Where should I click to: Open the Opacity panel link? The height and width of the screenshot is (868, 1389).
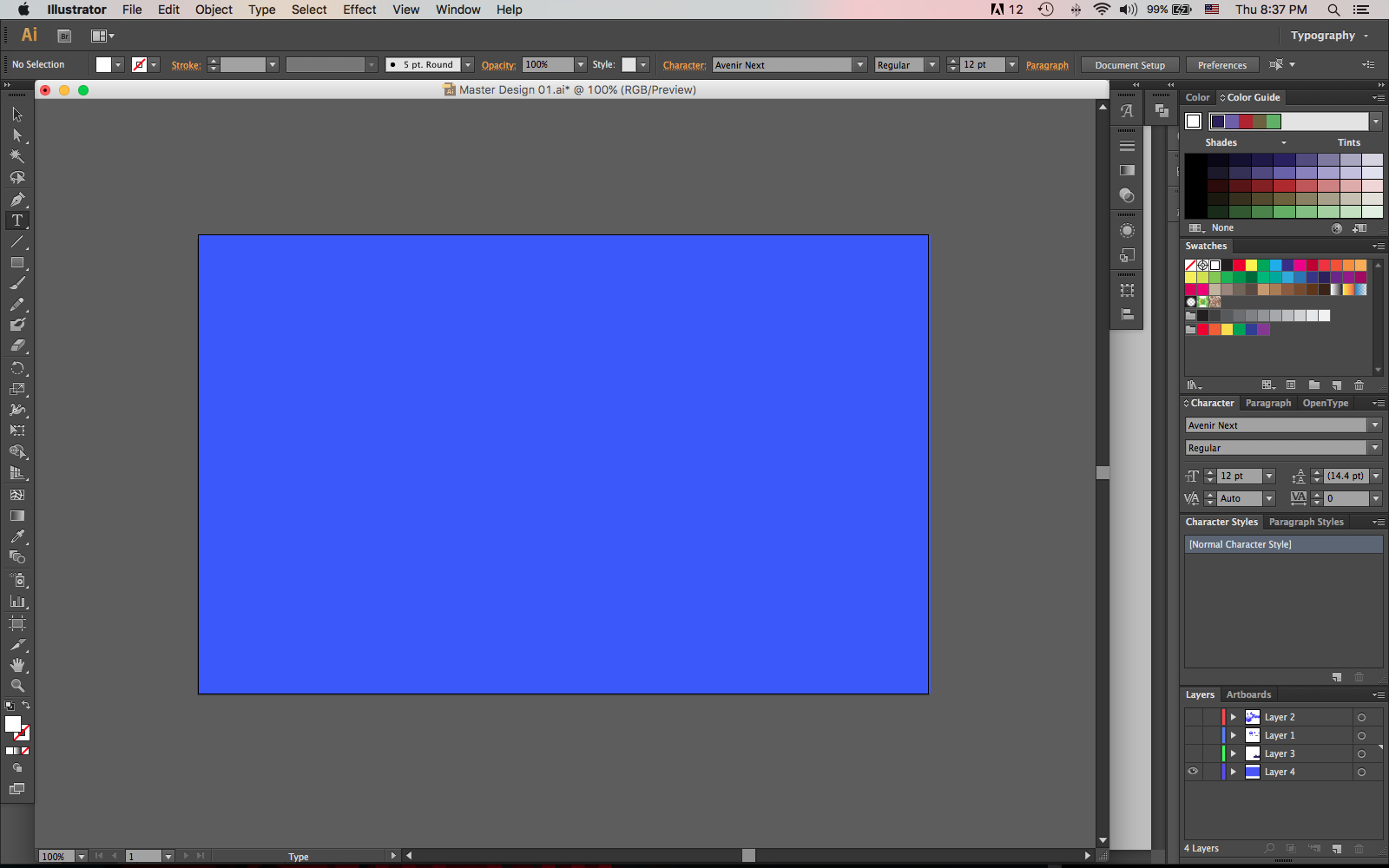tap(498, 65)
